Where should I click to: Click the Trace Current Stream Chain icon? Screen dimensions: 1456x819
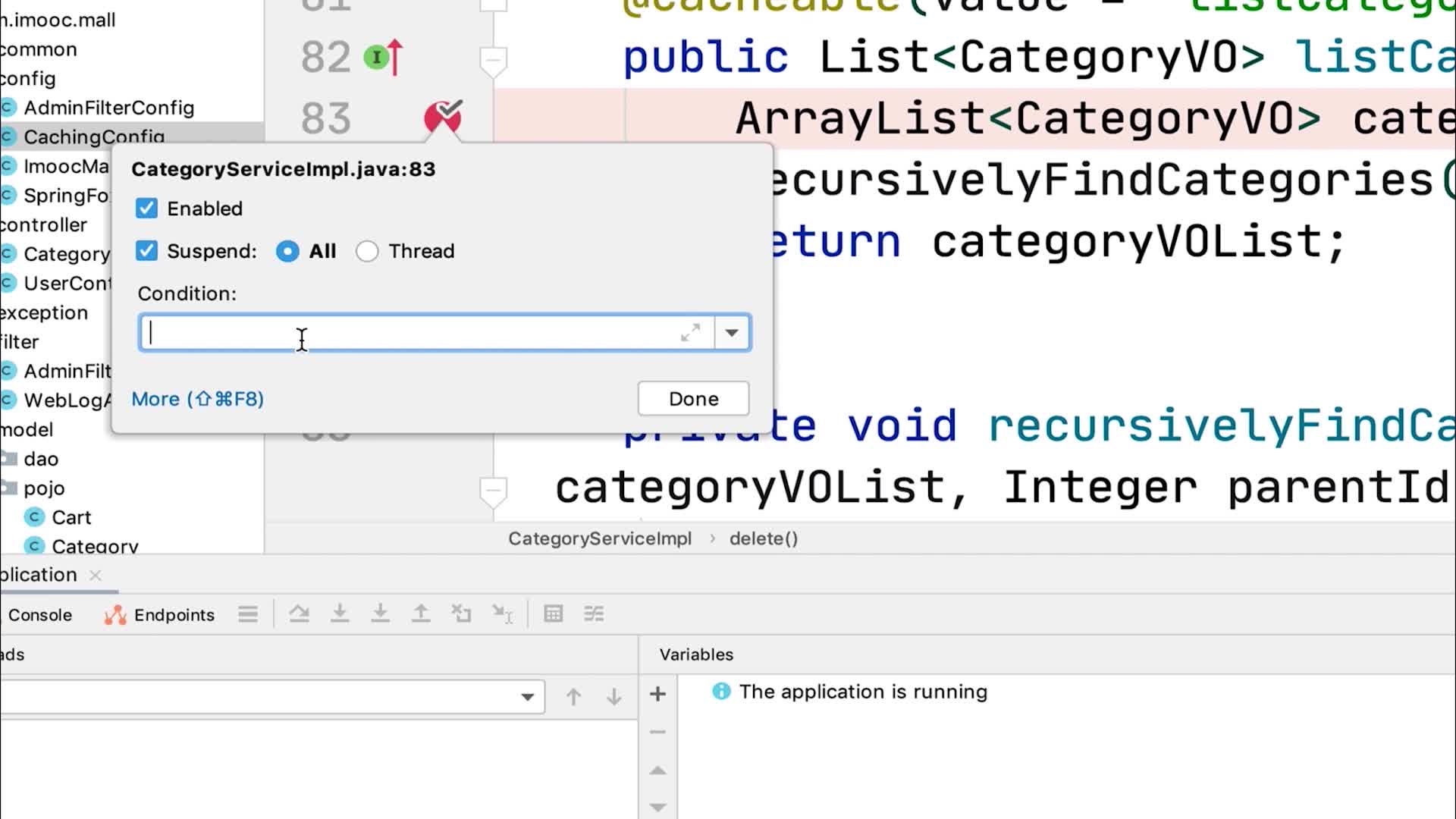point(594,613)
